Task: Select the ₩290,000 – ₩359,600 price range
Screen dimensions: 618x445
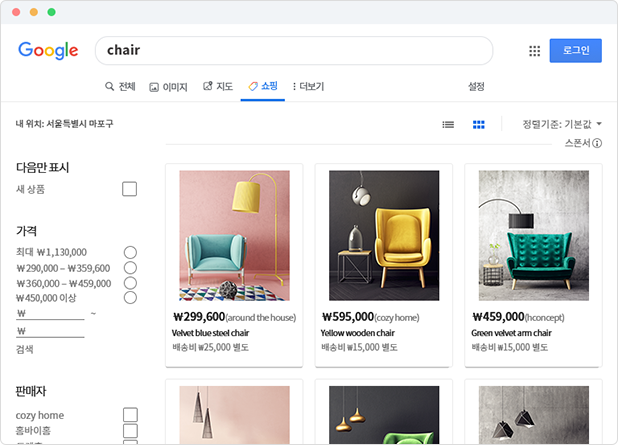Action: pyautogui.click(x=130, y=268)
